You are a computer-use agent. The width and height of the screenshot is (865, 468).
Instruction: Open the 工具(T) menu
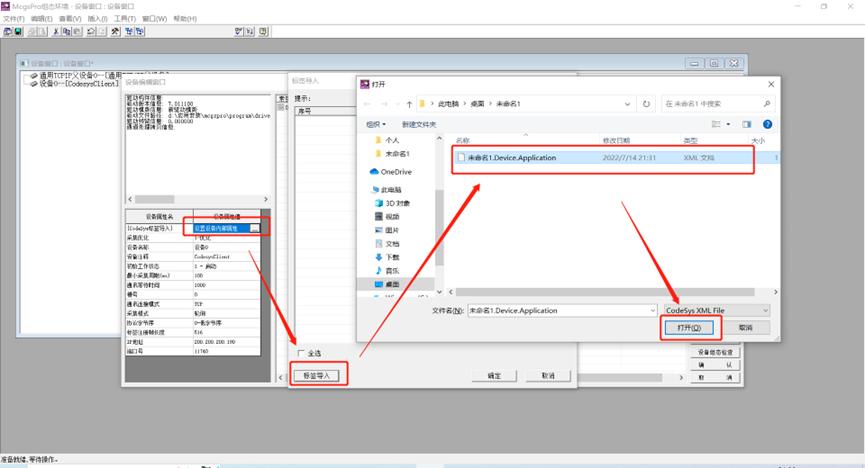pyautogui.click(x=125, y=19)
